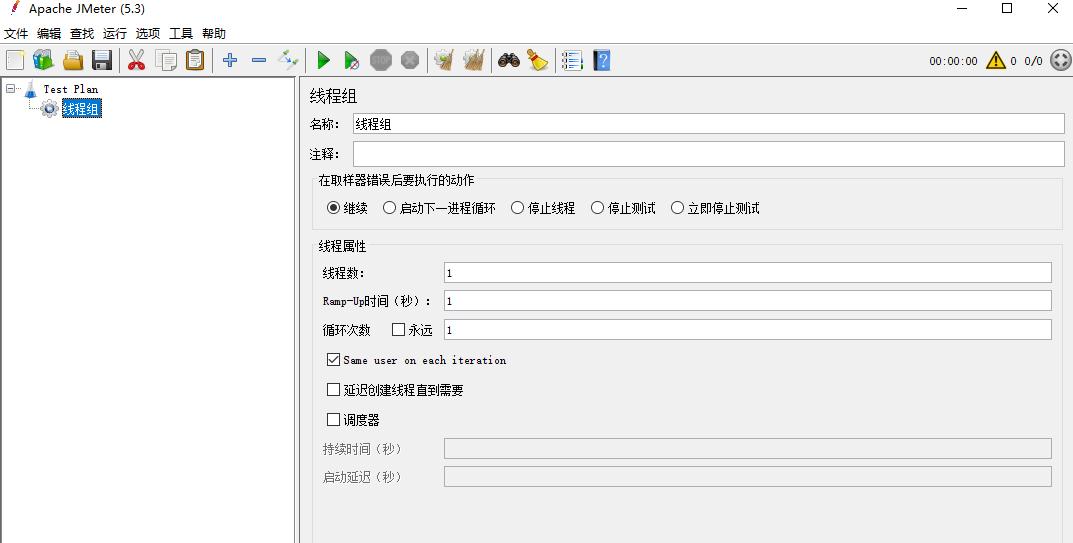Image resolution: width=1073 pixels, height=543 pixels.
Task: Click the warning triangle log indicator
Action: (x=996, y=60)
